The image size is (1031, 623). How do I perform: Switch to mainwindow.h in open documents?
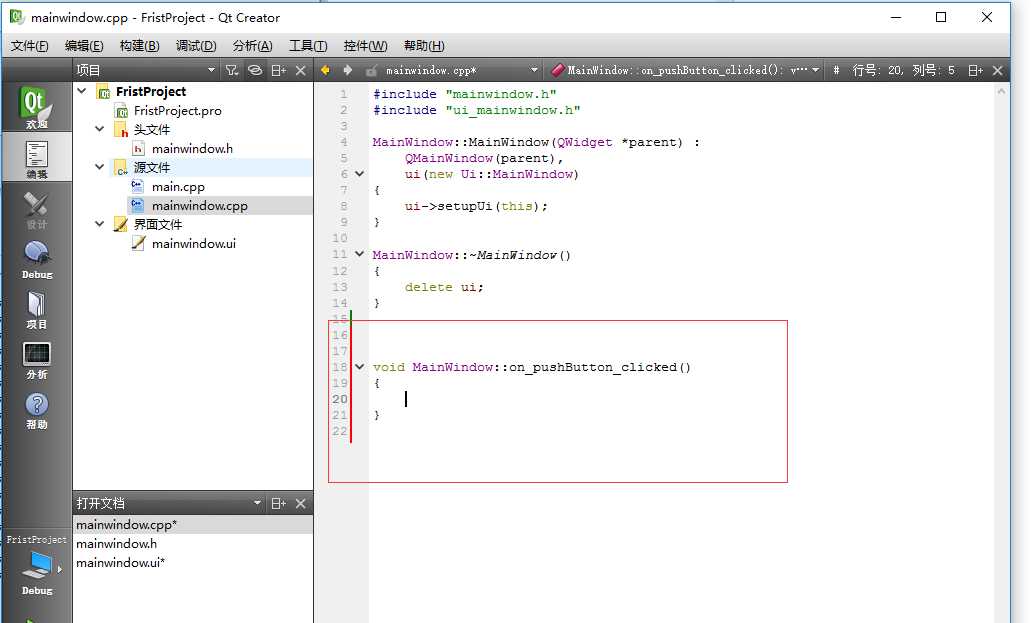pos(193,544)
